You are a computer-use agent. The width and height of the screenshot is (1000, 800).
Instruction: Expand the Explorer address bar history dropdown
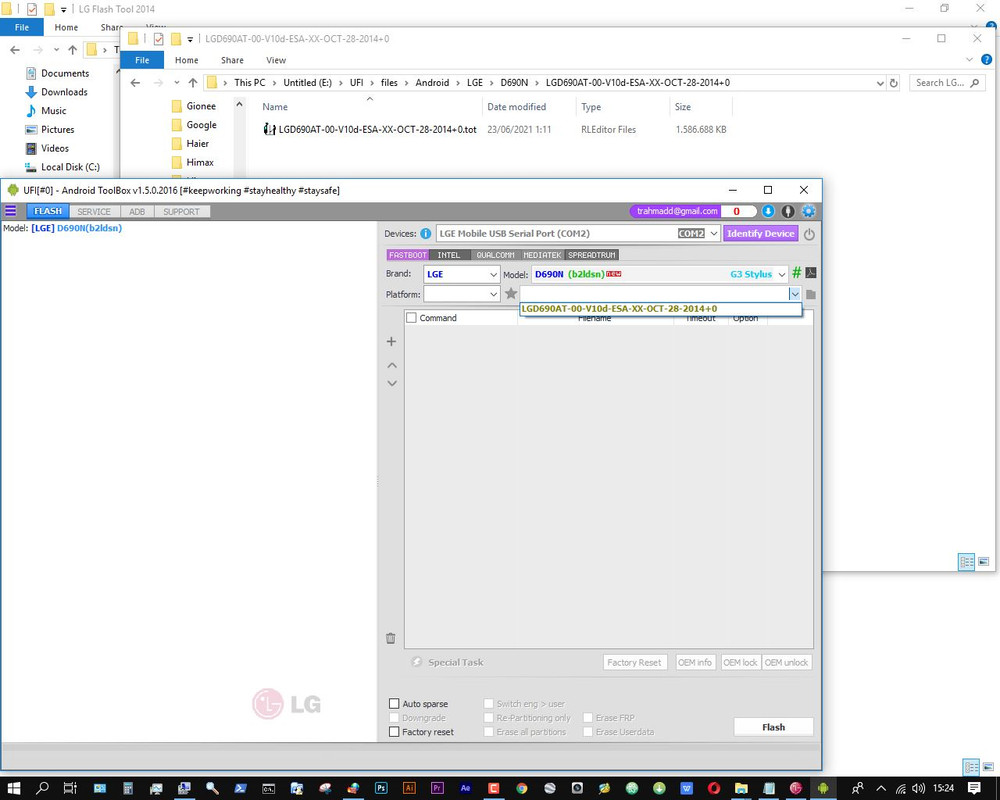click(880, 83)
